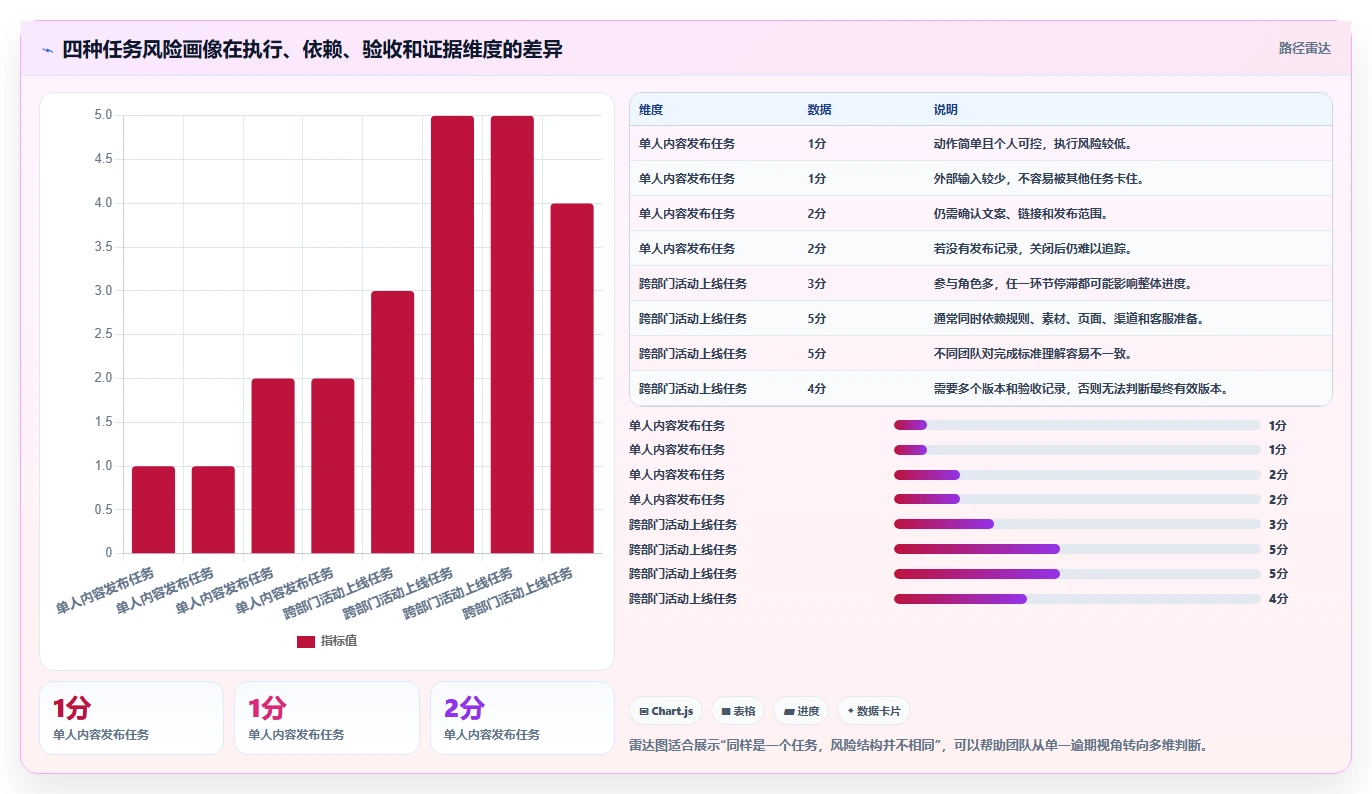The height and width of the screenshot is (794, 1372).
Task: Click the 0 y-axis label
Action: coord(109,553)
